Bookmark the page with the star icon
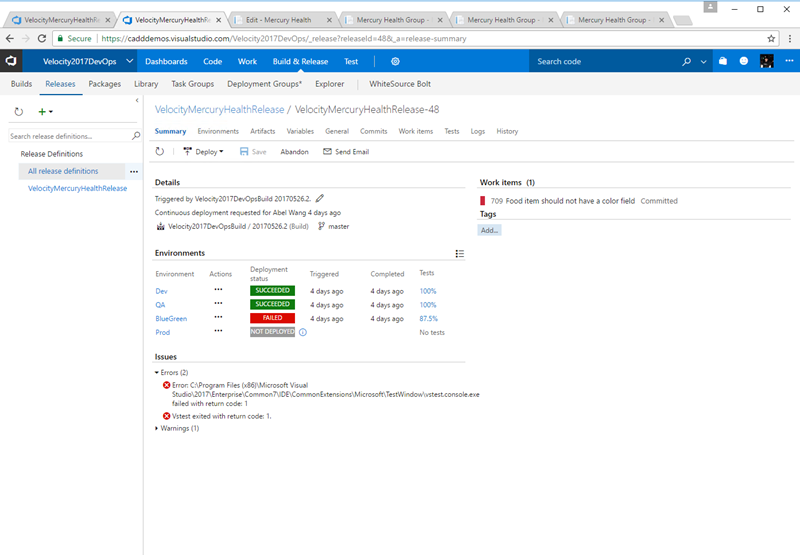The width and height of the screenshot is (800, 555). [771, 39]
